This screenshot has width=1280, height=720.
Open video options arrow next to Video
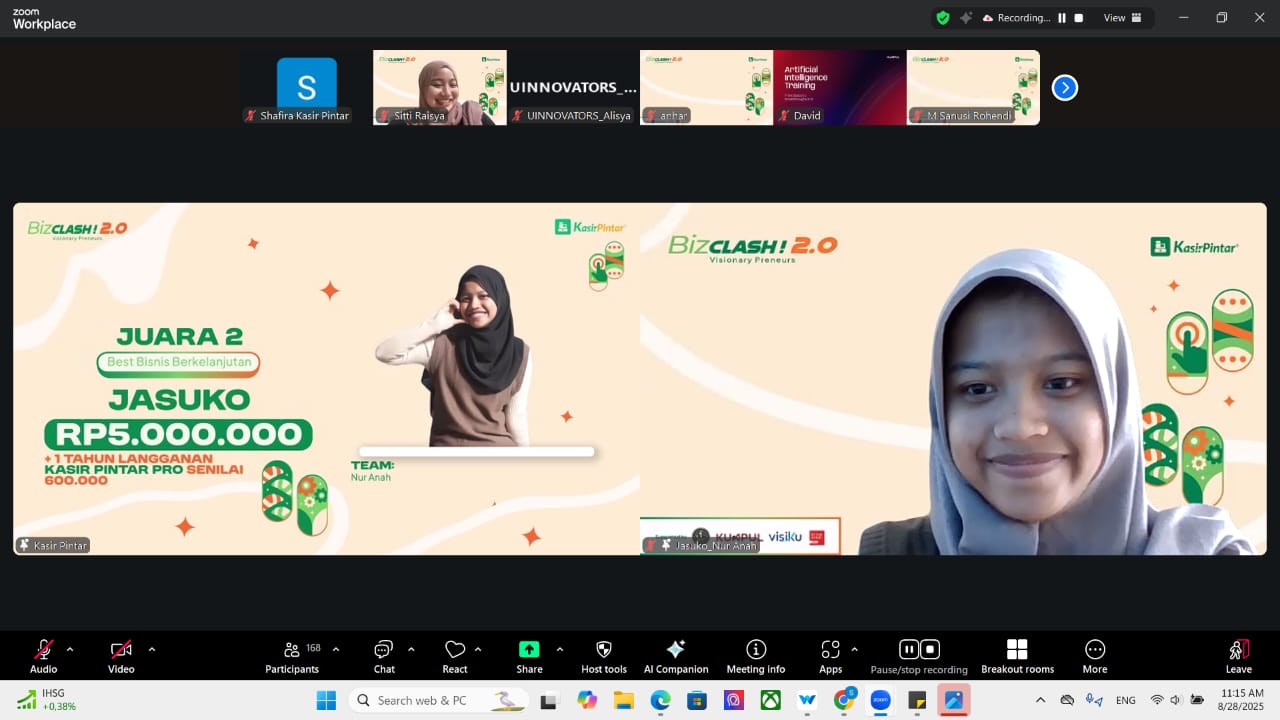tap(151, 649)
